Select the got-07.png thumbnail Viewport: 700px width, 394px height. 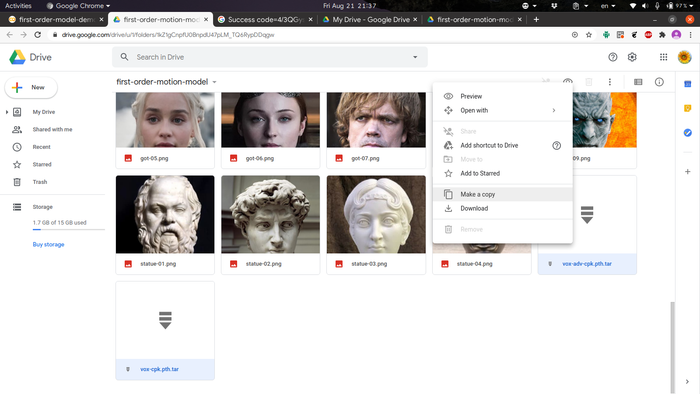click(376, 120)
